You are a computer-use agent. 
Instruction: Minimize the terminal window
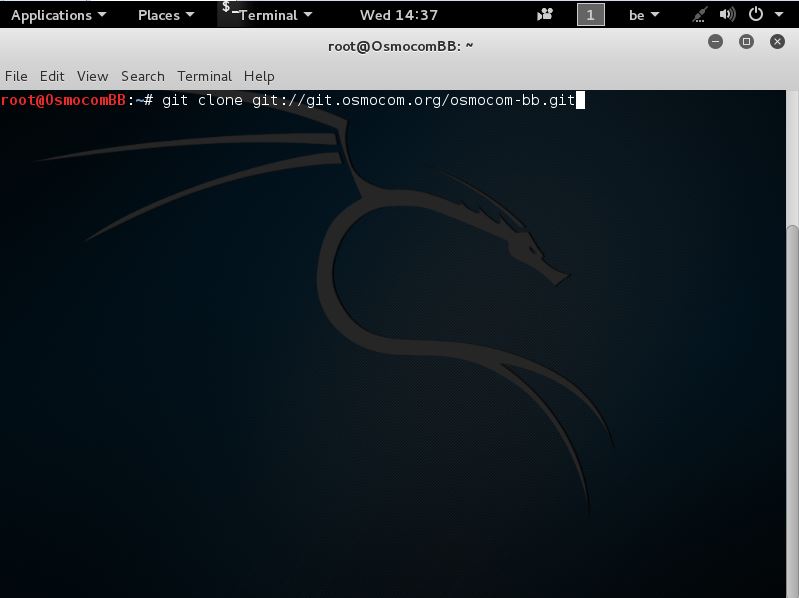(x=715, y=42)
